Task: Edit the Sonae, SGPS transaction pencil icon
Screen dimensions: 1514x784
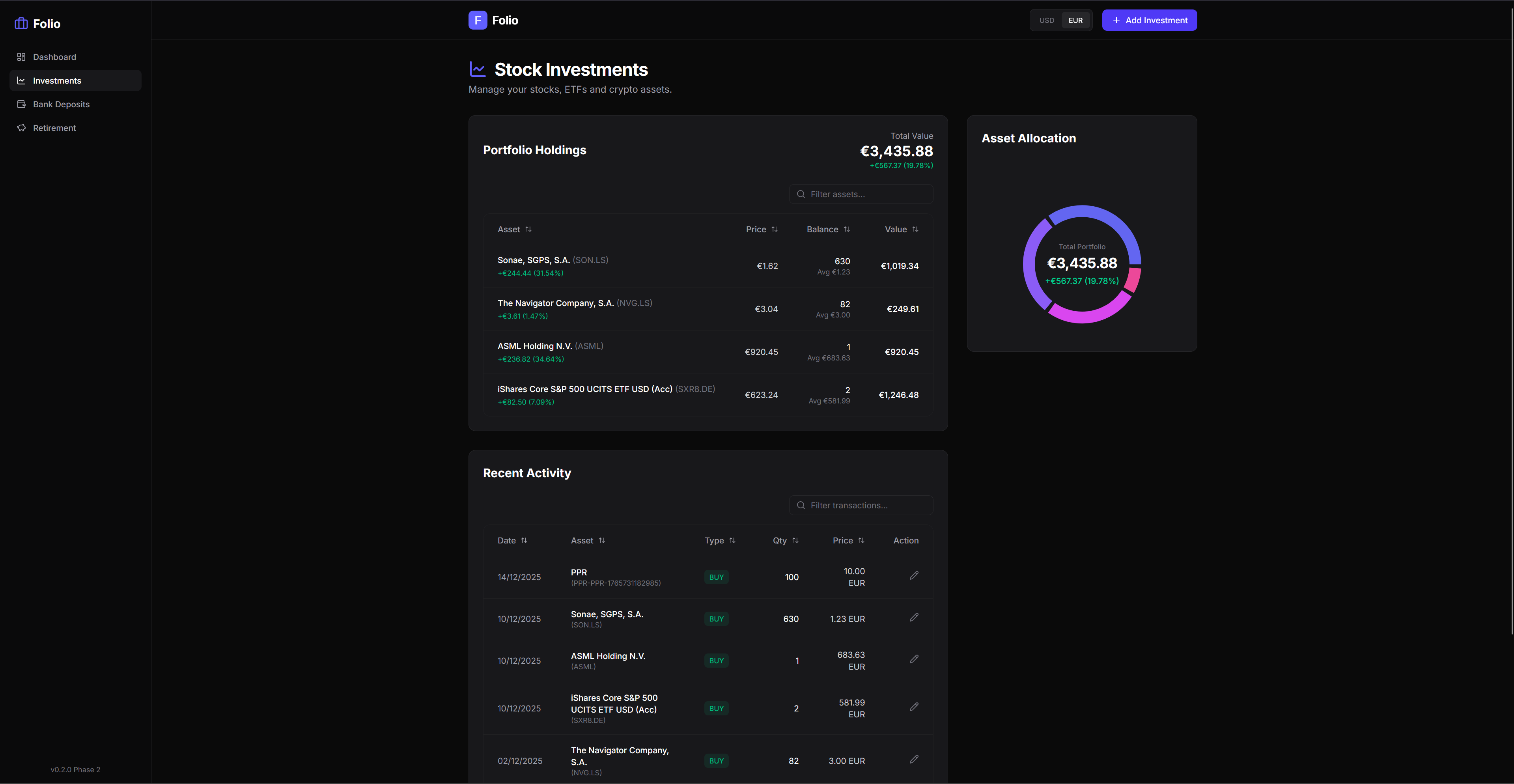Action: point(914,617)
